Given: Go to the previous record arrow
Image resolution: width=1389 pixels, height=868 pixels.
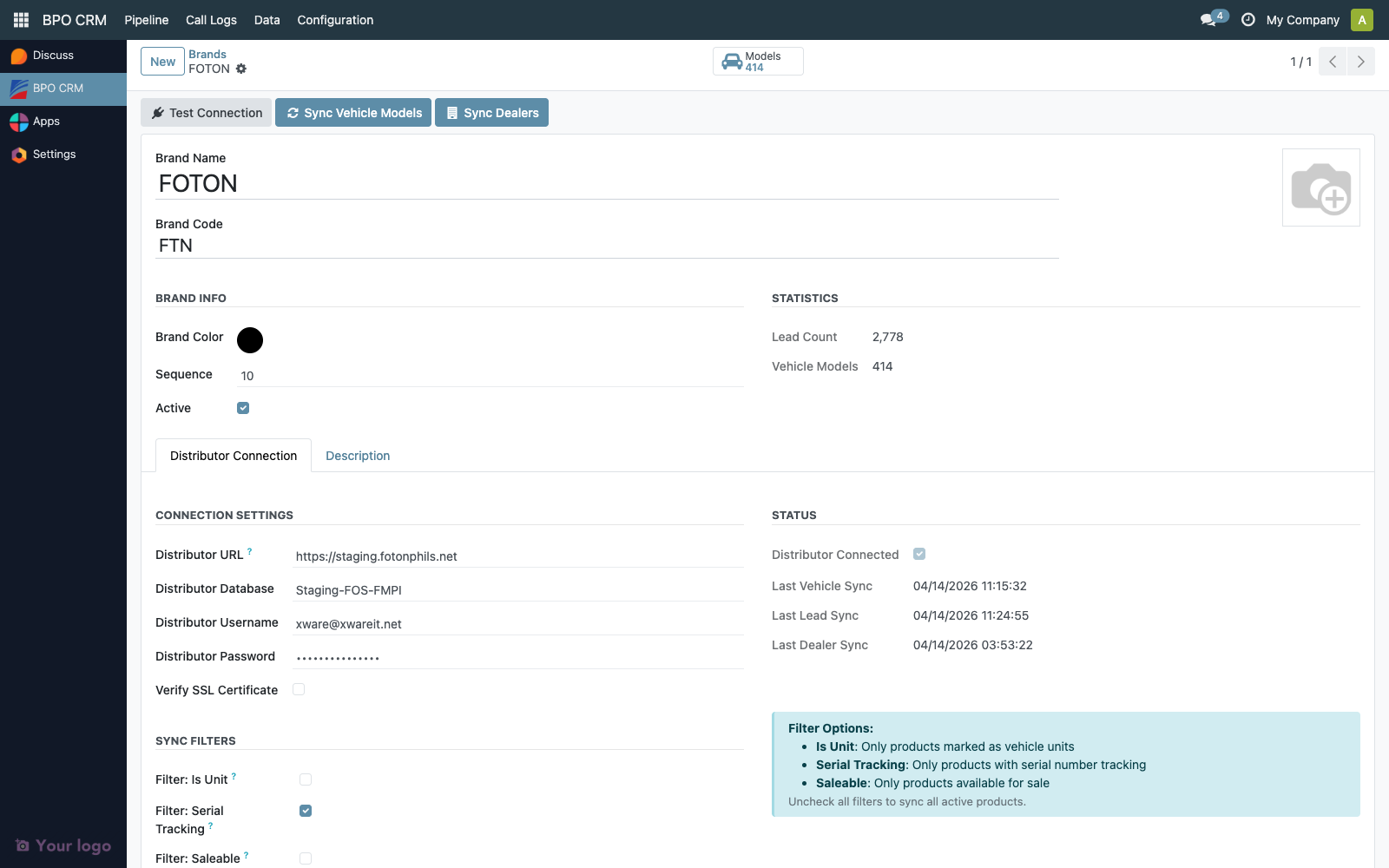Looking at the screenshot, I should [1332, 61].
